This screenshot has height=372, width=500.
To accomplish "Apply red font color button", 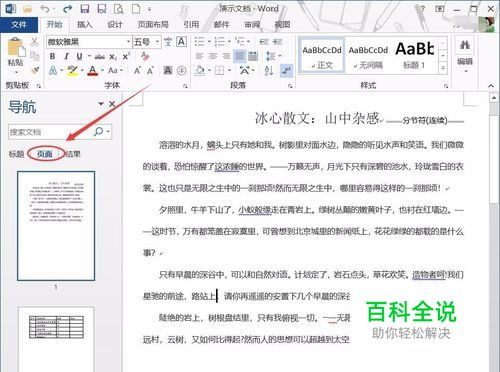I will [93, 71].
